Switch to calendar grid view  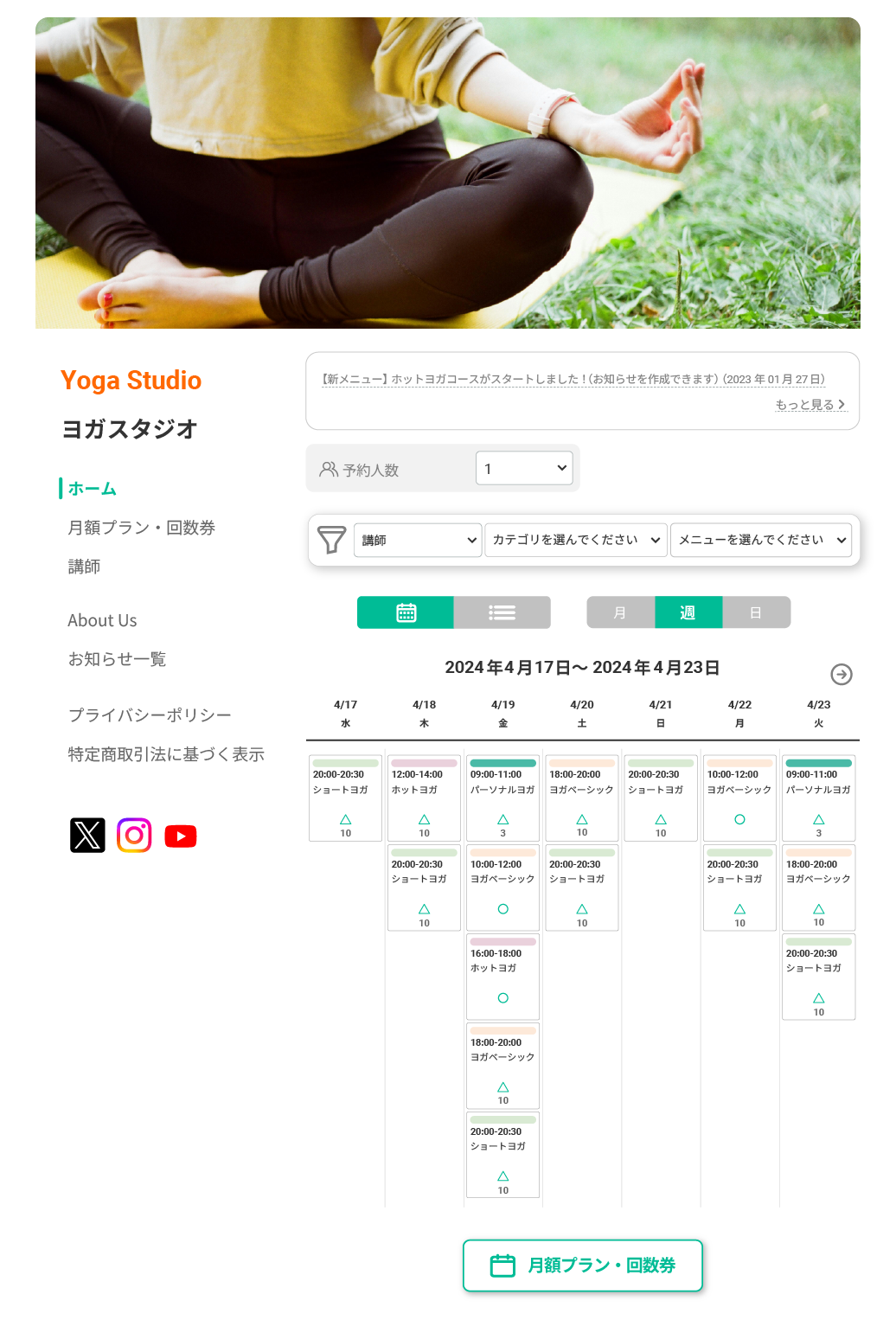point(406,612)
